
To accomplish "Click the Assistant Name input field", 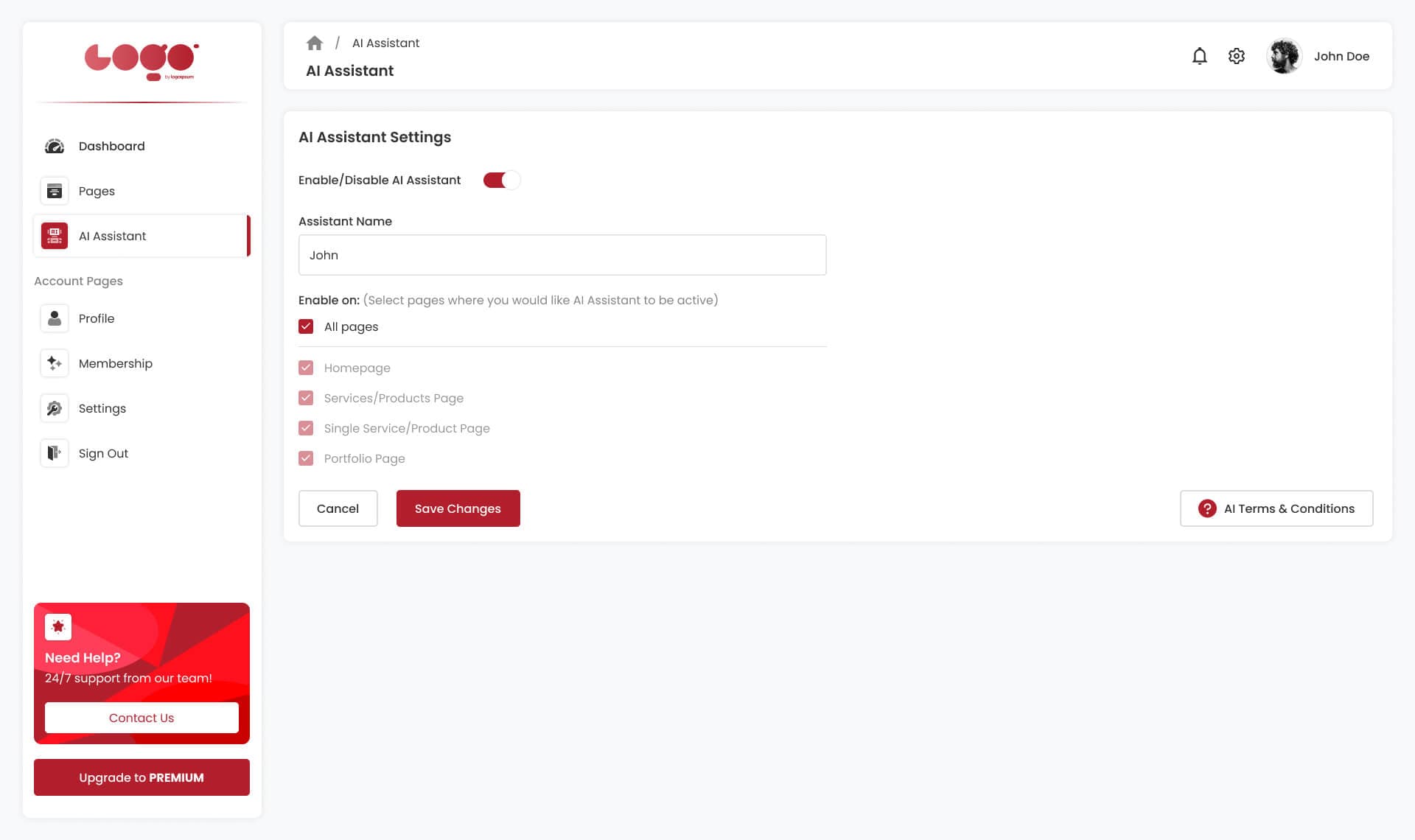I will tap(562, 255).
